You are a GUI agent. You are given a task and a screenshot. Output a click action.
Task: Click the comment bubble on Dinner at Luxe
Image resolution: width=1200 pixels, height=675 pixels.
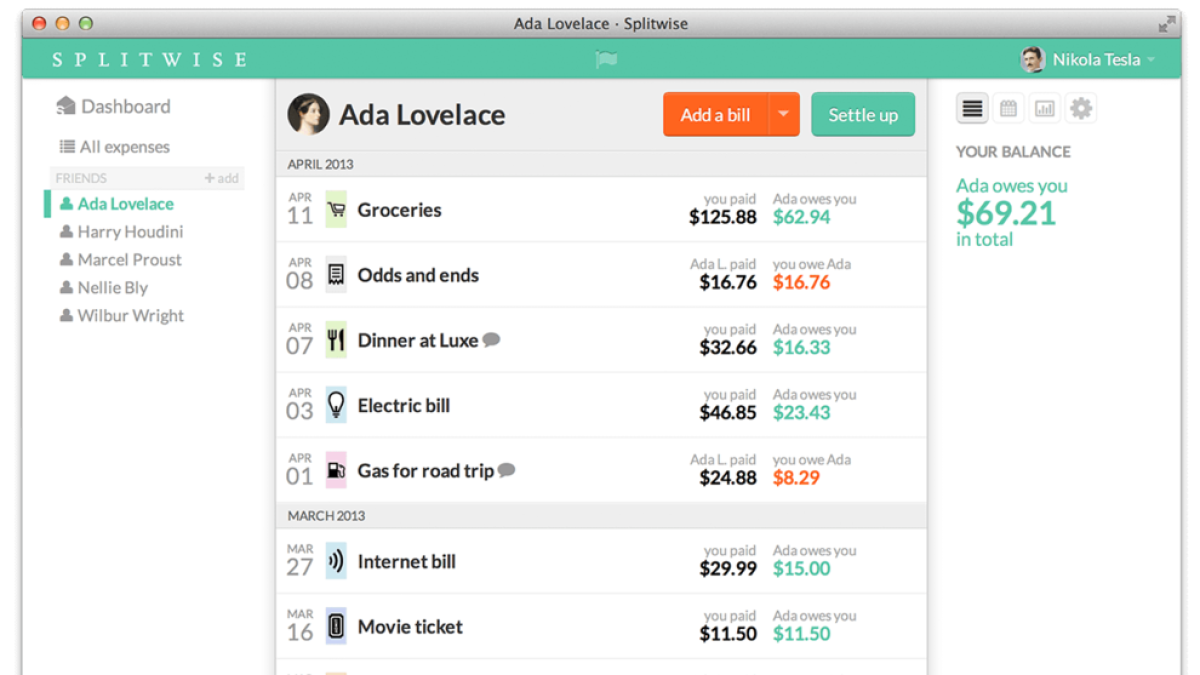tap(491, 340)
